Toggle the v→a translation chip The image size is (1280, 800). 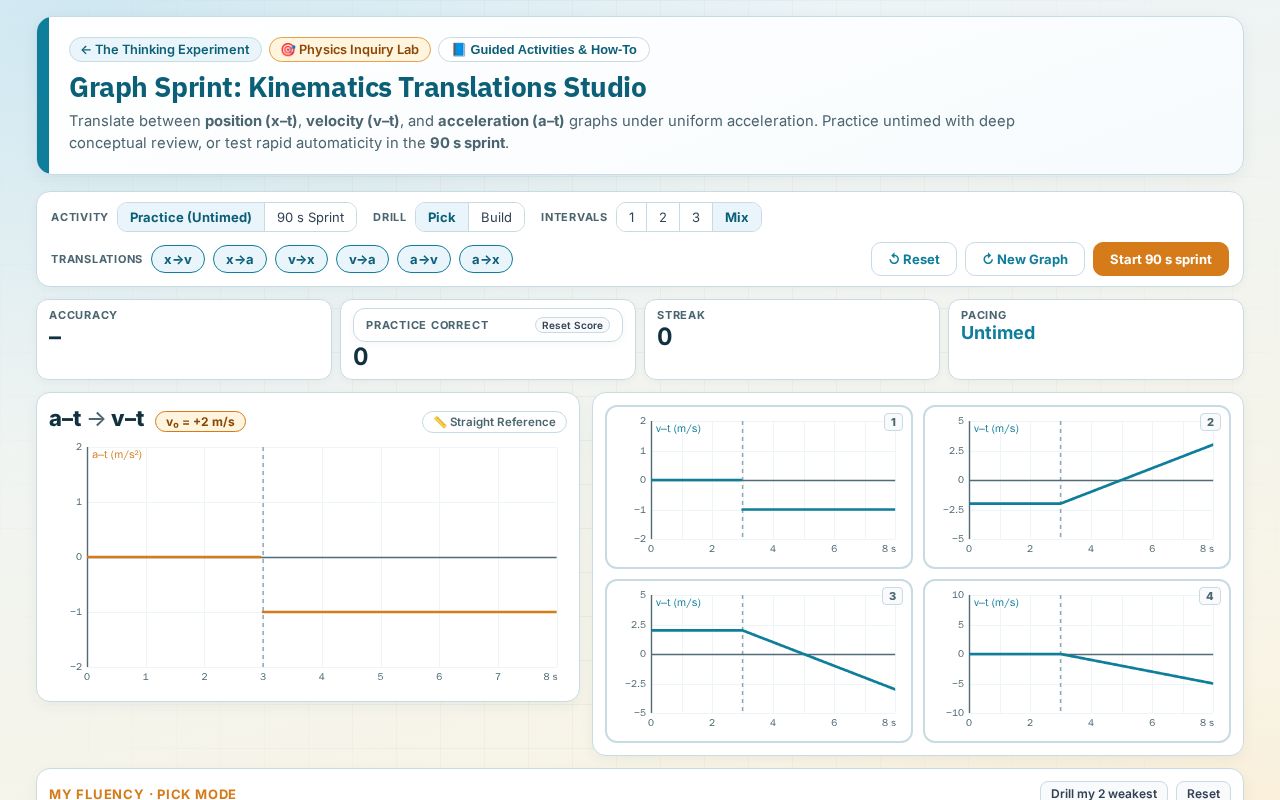[362, 259]
